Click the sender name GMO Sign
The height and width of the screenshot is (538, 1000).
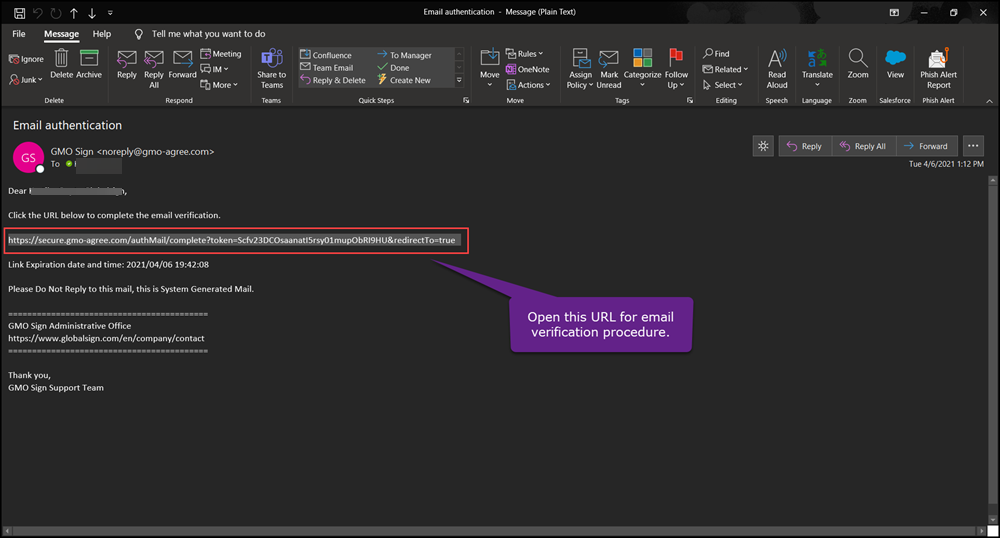72,152
